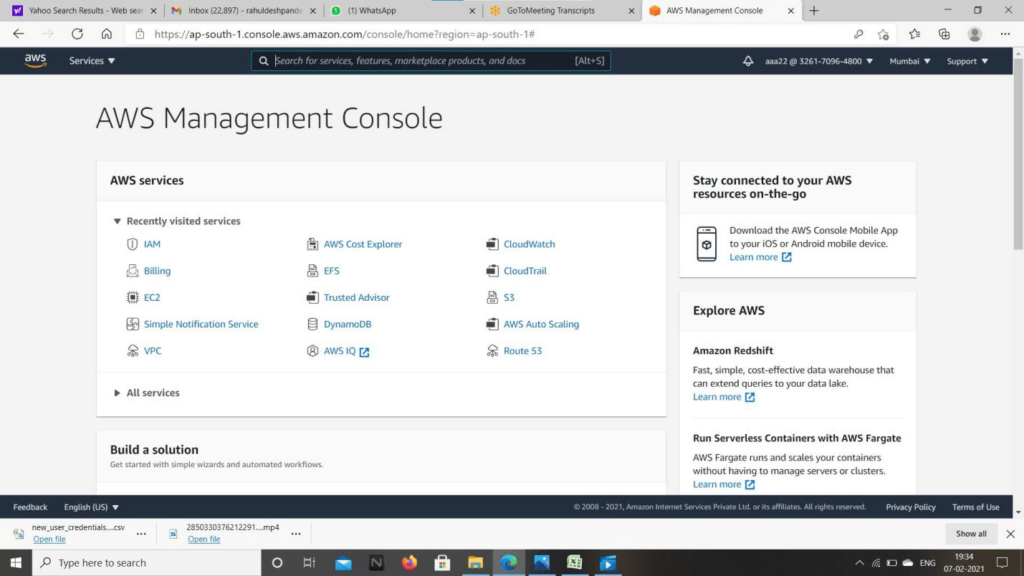Open the Simple Notification Service link
This screenshot has height=576, width=1024.
201,324
